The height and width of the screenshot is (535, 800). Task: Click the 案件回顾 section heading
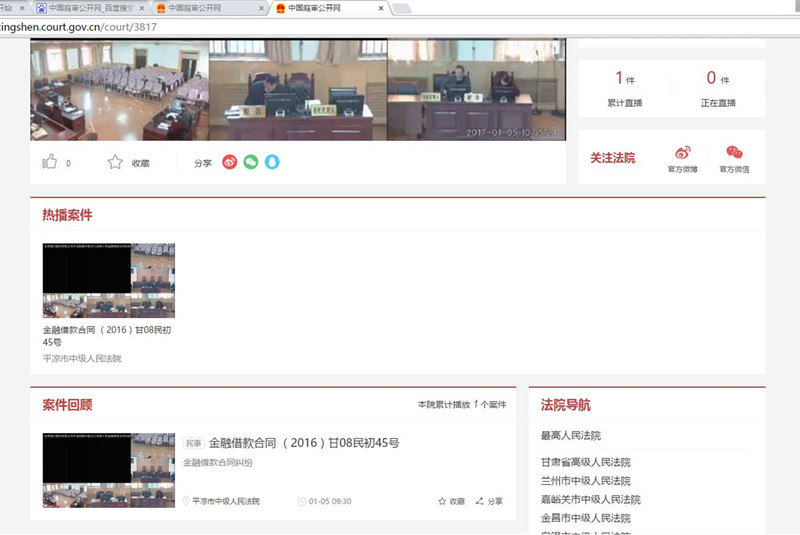click(x=67, y=405)
